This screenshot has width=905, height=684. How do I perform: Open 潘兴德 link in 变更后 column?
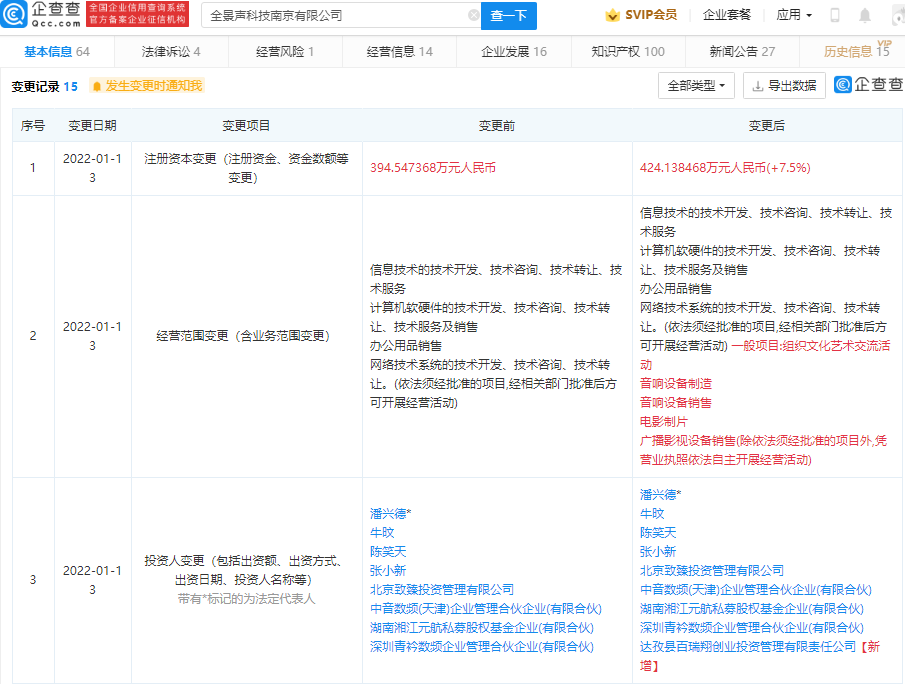(x=659, y=495)
